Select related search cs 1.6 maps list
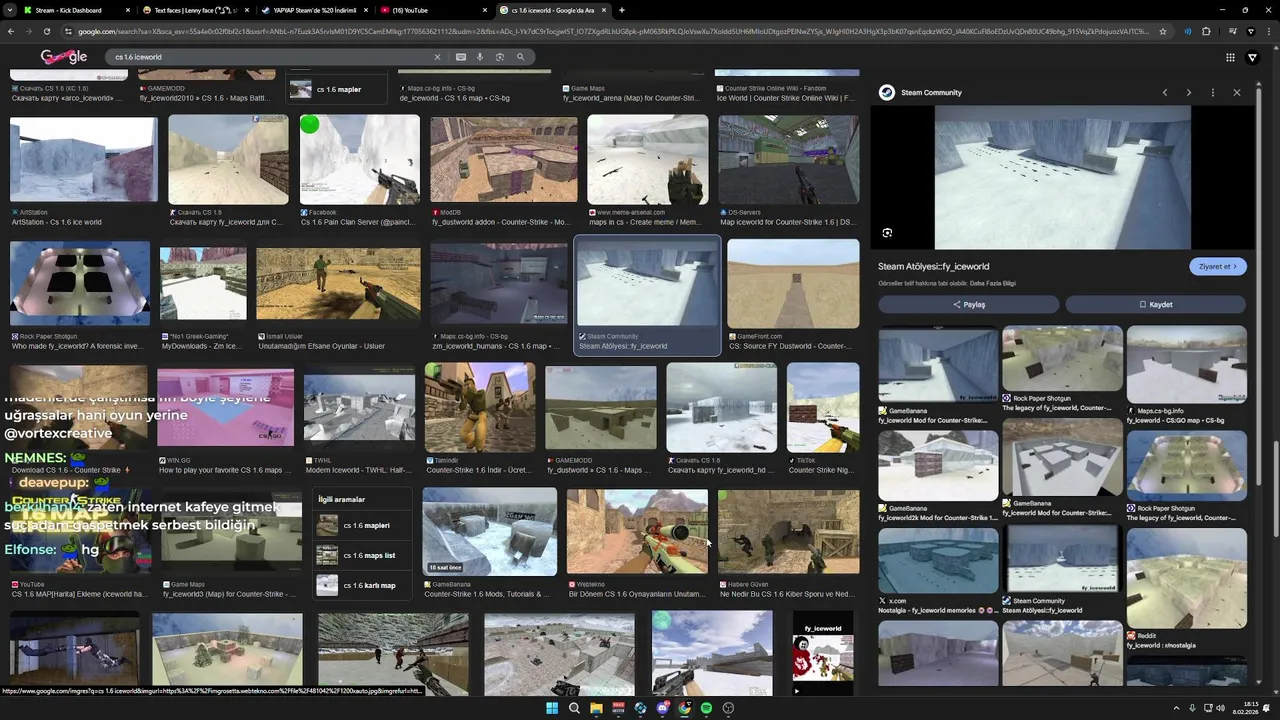Image resolution: width=1280 pixels, height=720 pixels. tap(364, 555)
